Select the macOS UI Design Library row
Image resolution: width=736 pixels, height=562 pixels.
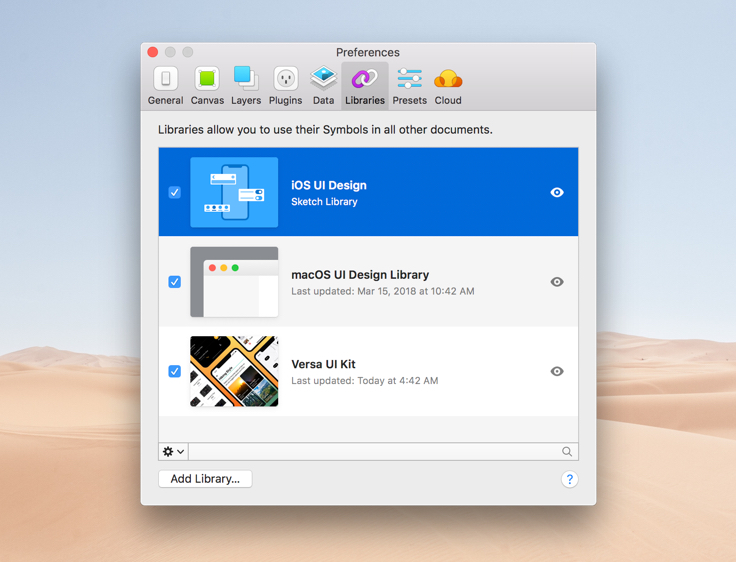coord(400,282)
